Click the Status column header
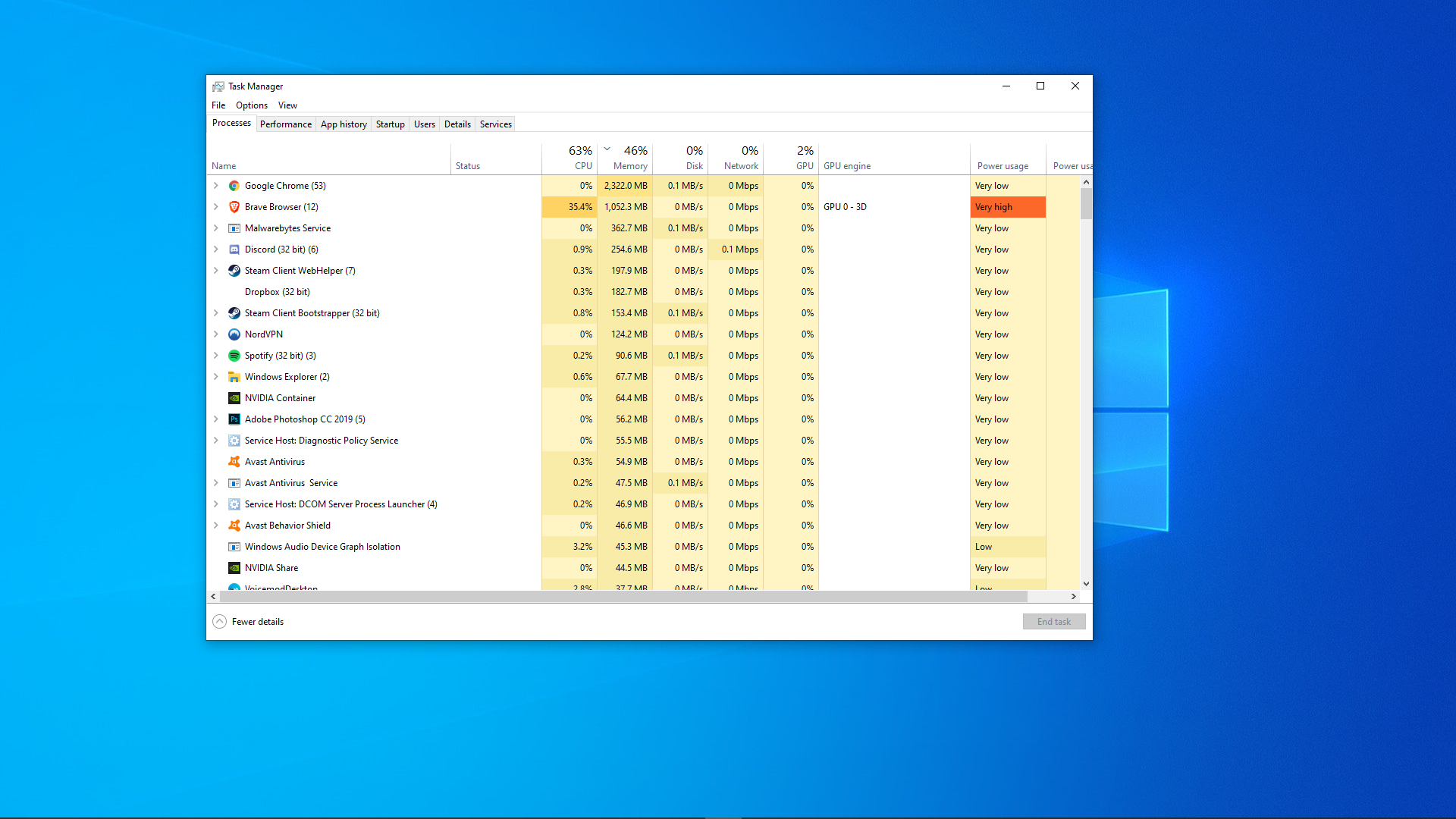 click(x=497, y=158)
